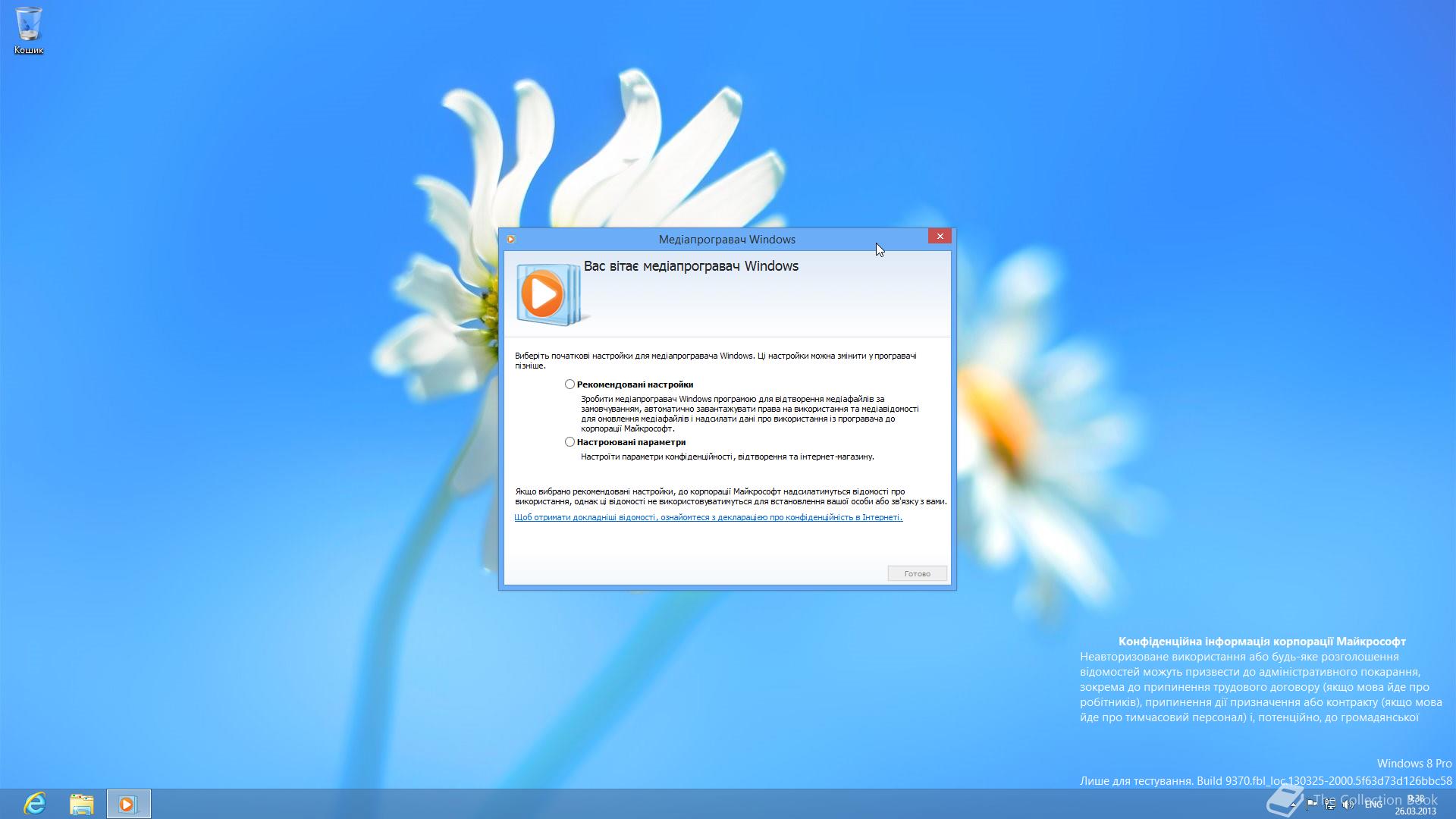Open the privacy statement link online
This screenshot has height=819, width=1456.
(708, 517)
